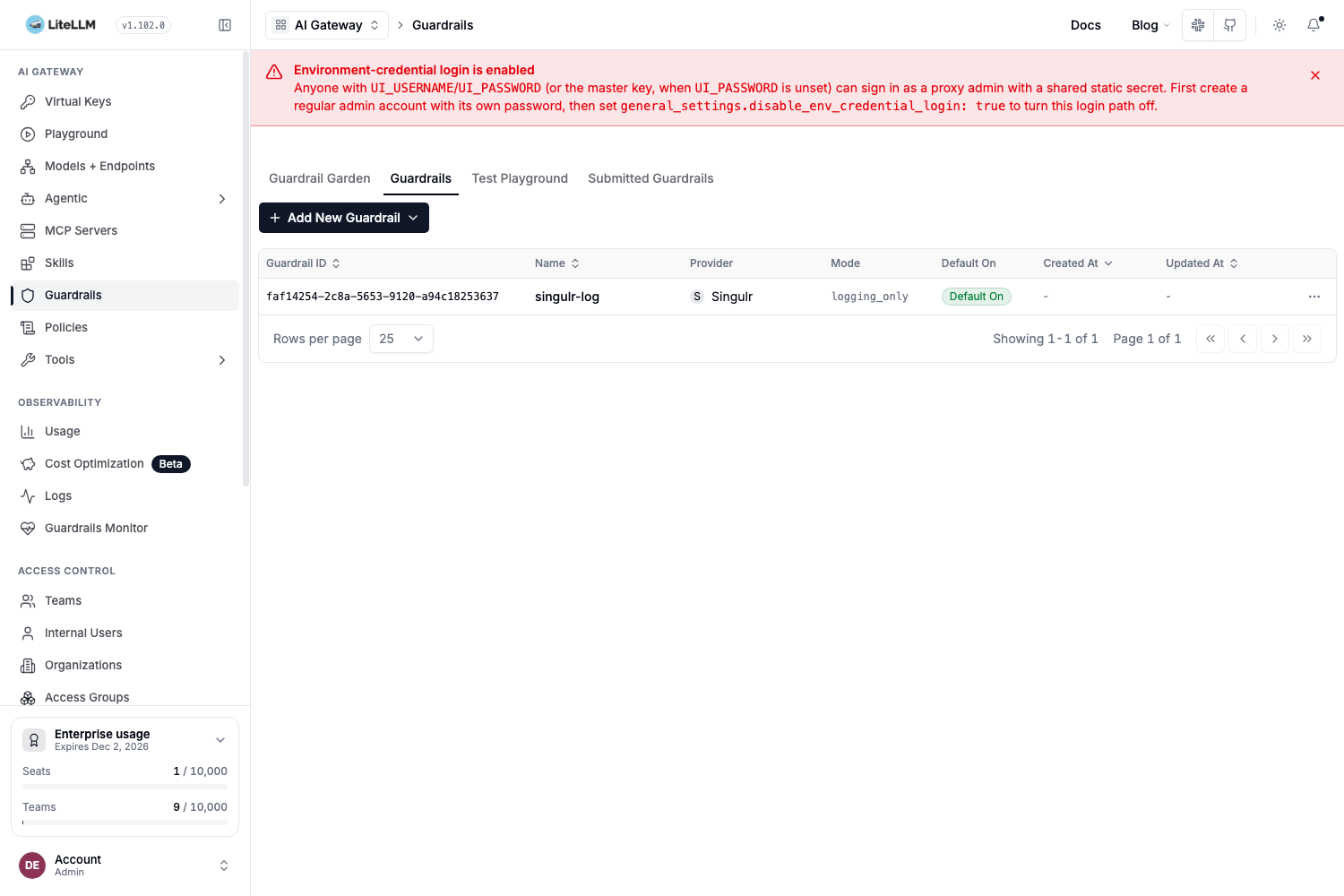Sort by Guardrail ID column
1344x896 pixels.
pyautogui.click(x=304, y=263)
